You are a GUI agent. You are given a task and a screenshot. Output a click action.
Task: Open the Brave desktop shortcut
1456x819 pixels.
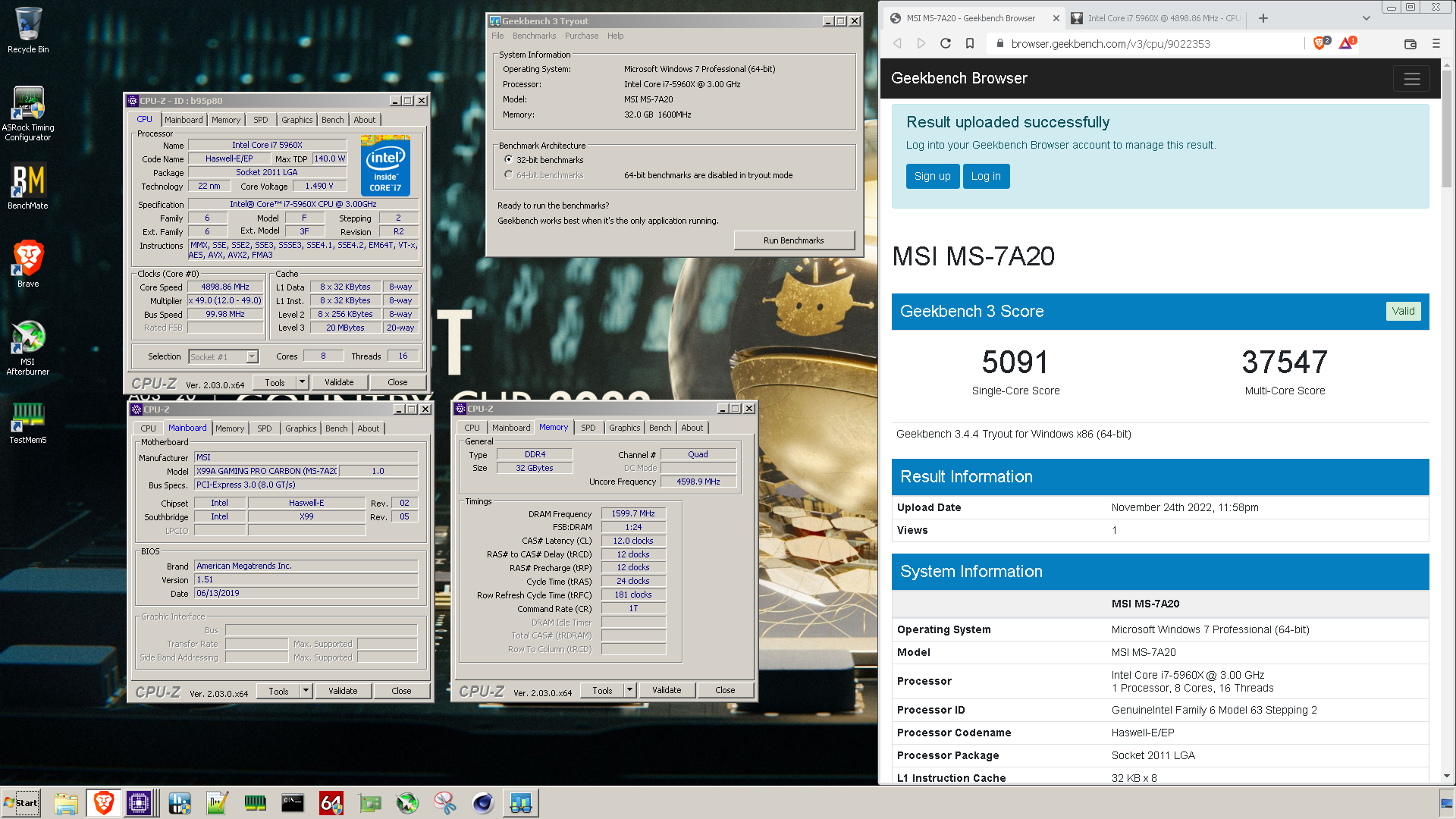pos(28,264)
